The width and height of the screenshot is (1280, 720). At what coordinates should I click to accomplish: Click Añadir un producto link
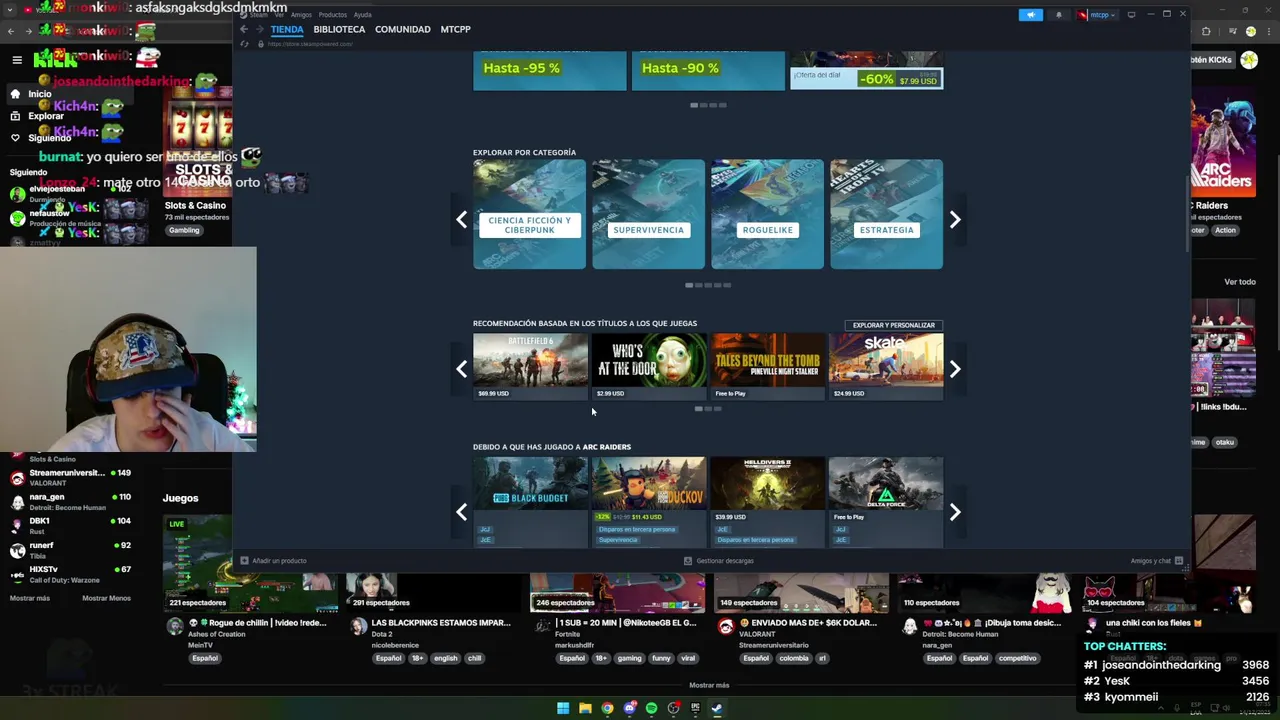click(x=279, y=561)
